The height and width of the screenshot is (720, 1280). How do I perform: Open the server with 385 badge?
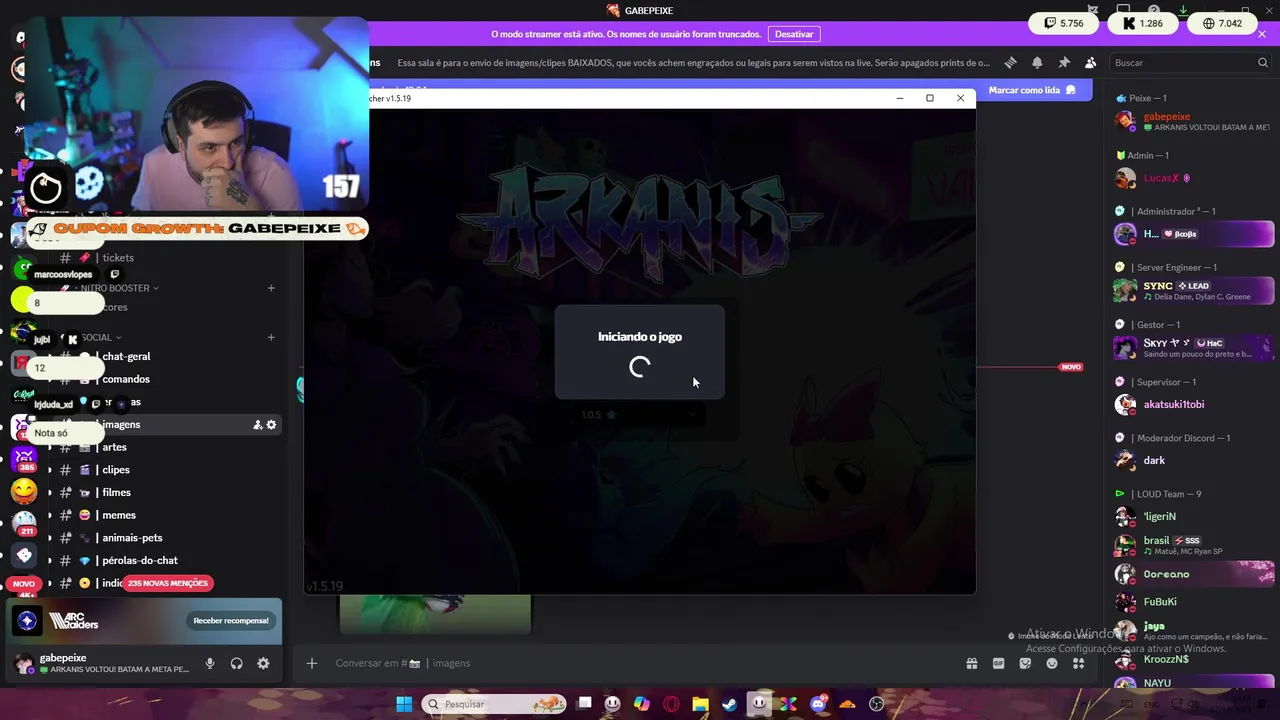pos(24,459)
